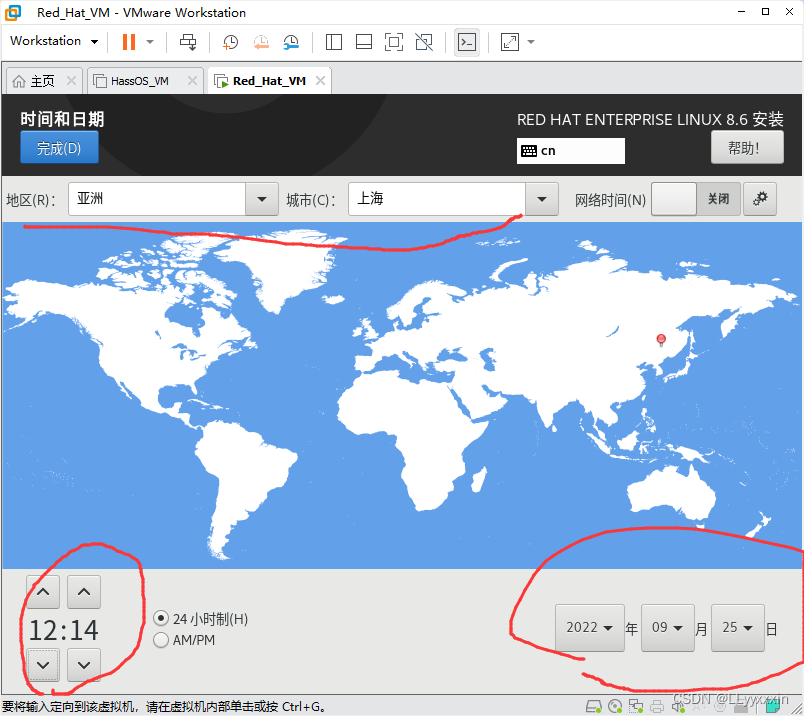Viewport: 804px width, 716px height.
Task: Toggle the 网络时间 network time switch
Action: click(x=696, y=199)
